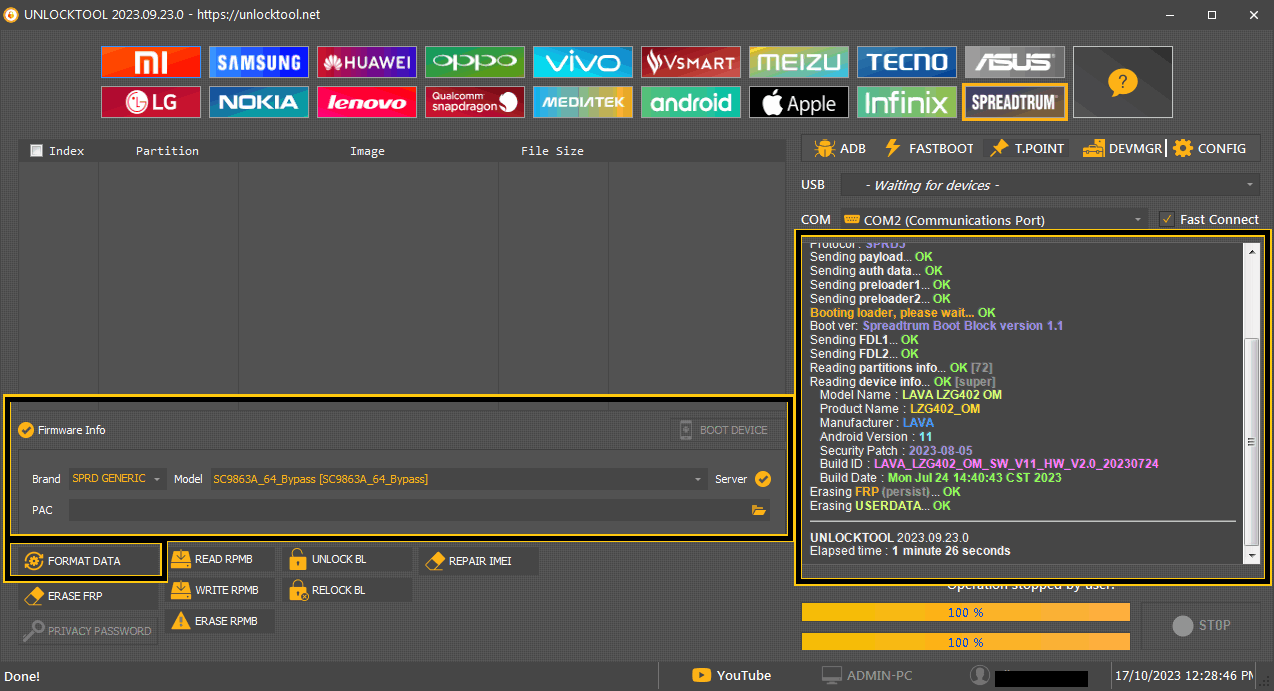Open the Samsung brand section

coord(259,62)
